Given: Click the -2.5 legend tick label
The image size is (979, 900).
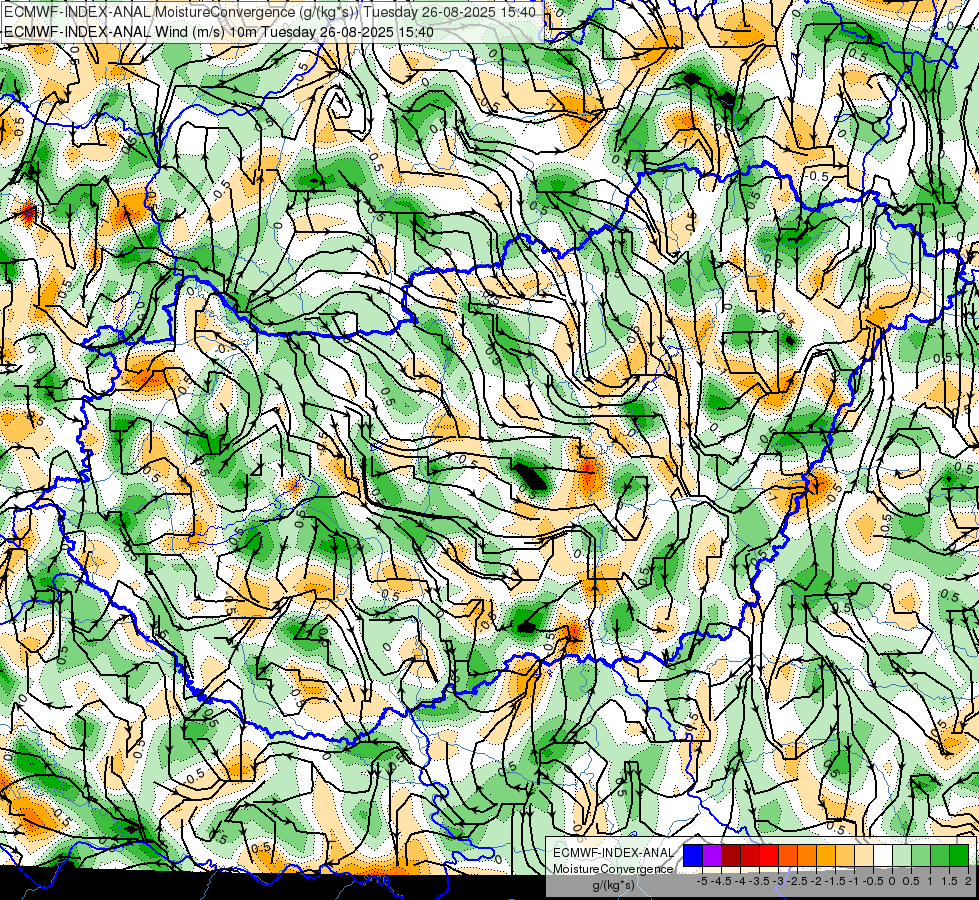Looking at the screenshot, I should 797,881.
